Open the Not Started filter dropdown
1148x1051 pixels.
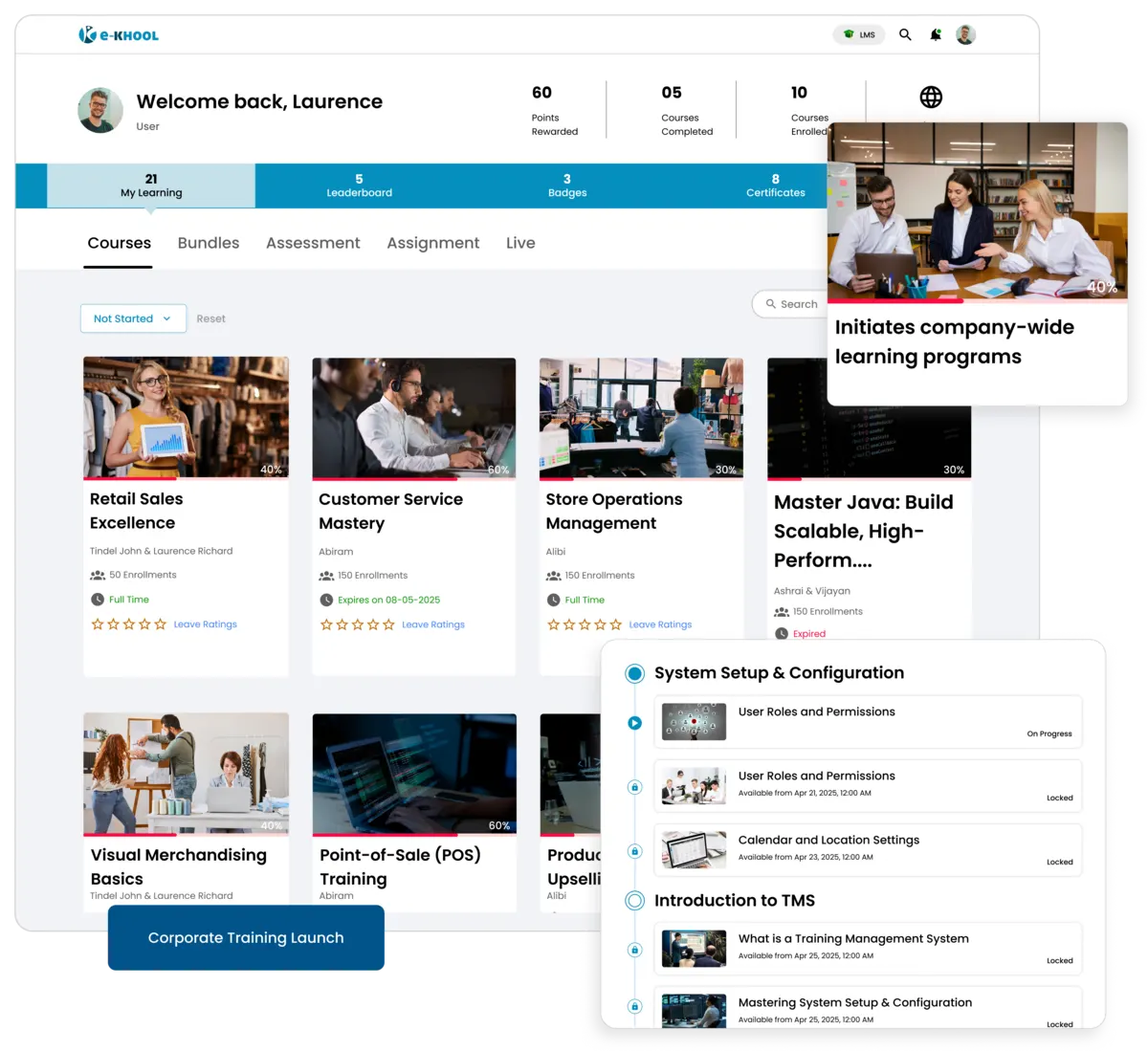[133, 318]
